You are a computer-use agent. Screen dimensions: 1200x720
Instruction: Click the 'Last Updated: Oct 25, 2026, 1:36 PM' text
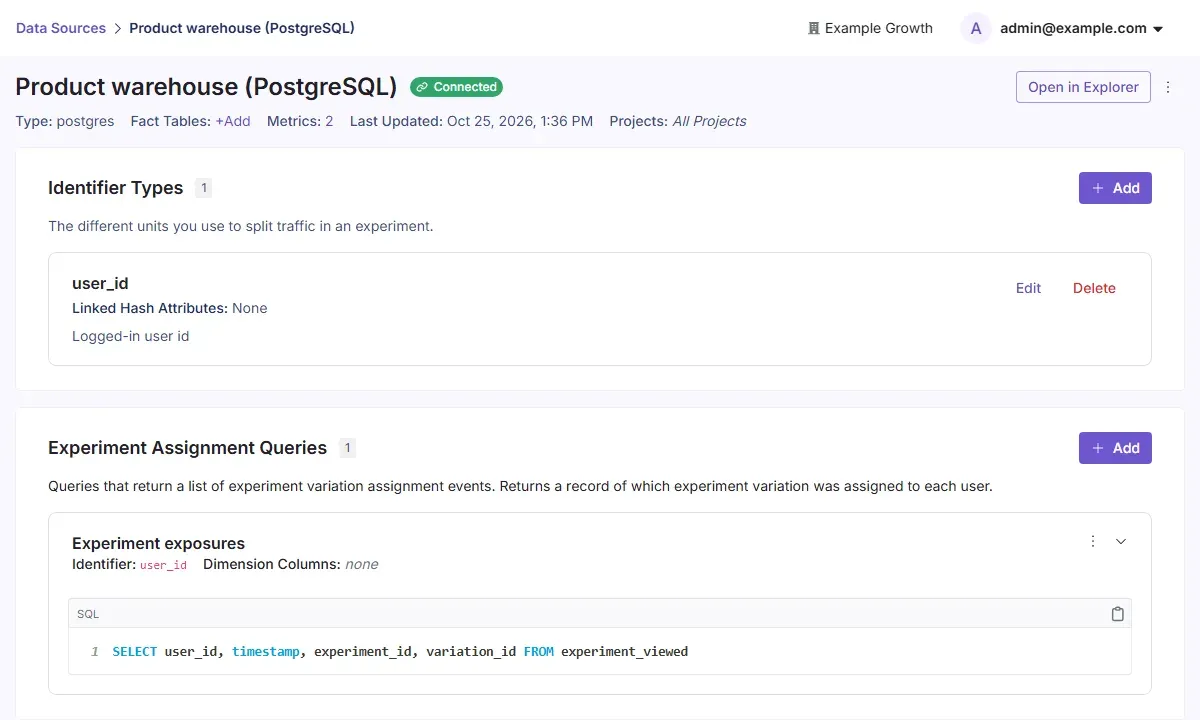[x=471, y=121]
